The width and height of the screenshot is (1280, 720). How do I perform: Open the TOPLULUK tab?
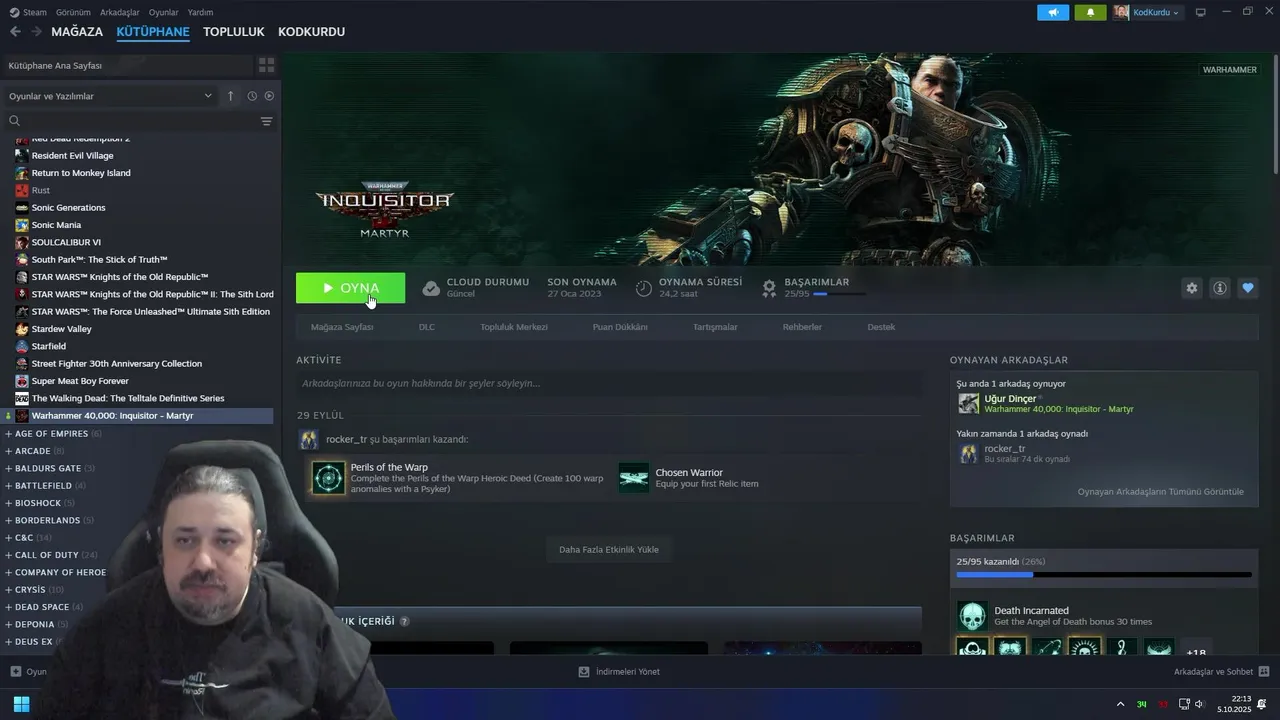(234, 32)
